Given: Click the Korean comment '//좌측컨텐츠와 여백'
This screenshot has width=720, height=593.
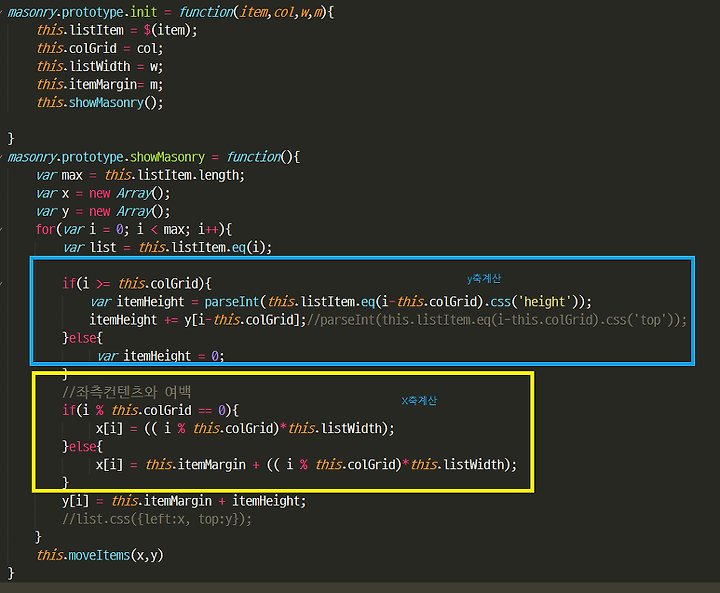Looking at the screenshot, I should (x=127, y=392).
